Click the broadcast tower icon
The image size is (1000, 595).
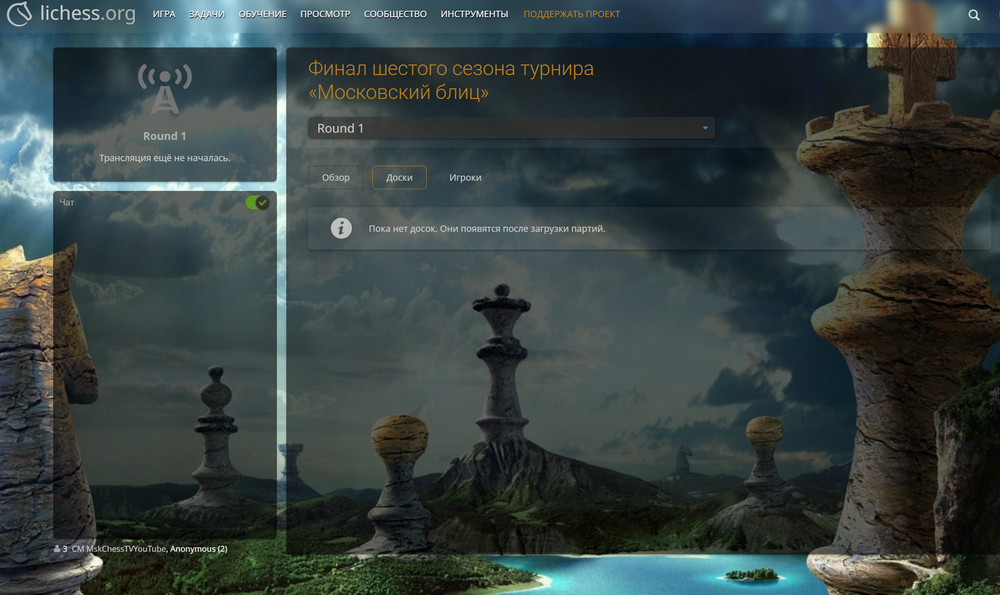tap(165, 88)
